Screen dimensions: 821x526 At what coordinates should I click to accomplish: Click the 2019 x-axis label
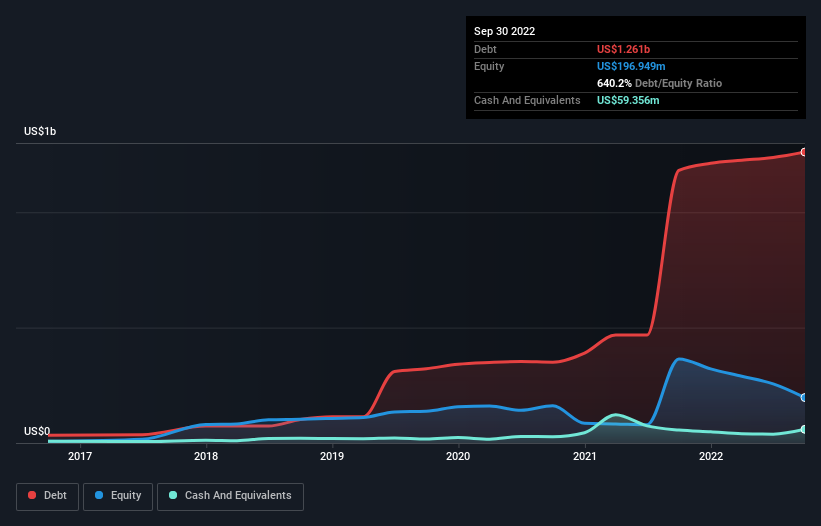pyautogui.click(x=332, y=456)
